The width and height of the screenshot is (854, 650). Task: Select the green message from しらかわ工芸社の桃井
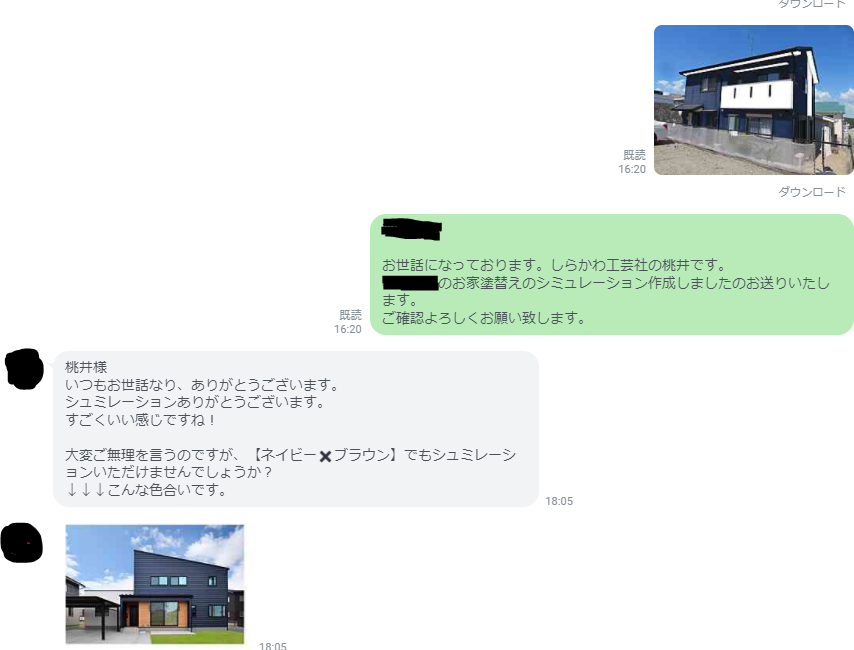pyautogui.click(x=612, y=274)
